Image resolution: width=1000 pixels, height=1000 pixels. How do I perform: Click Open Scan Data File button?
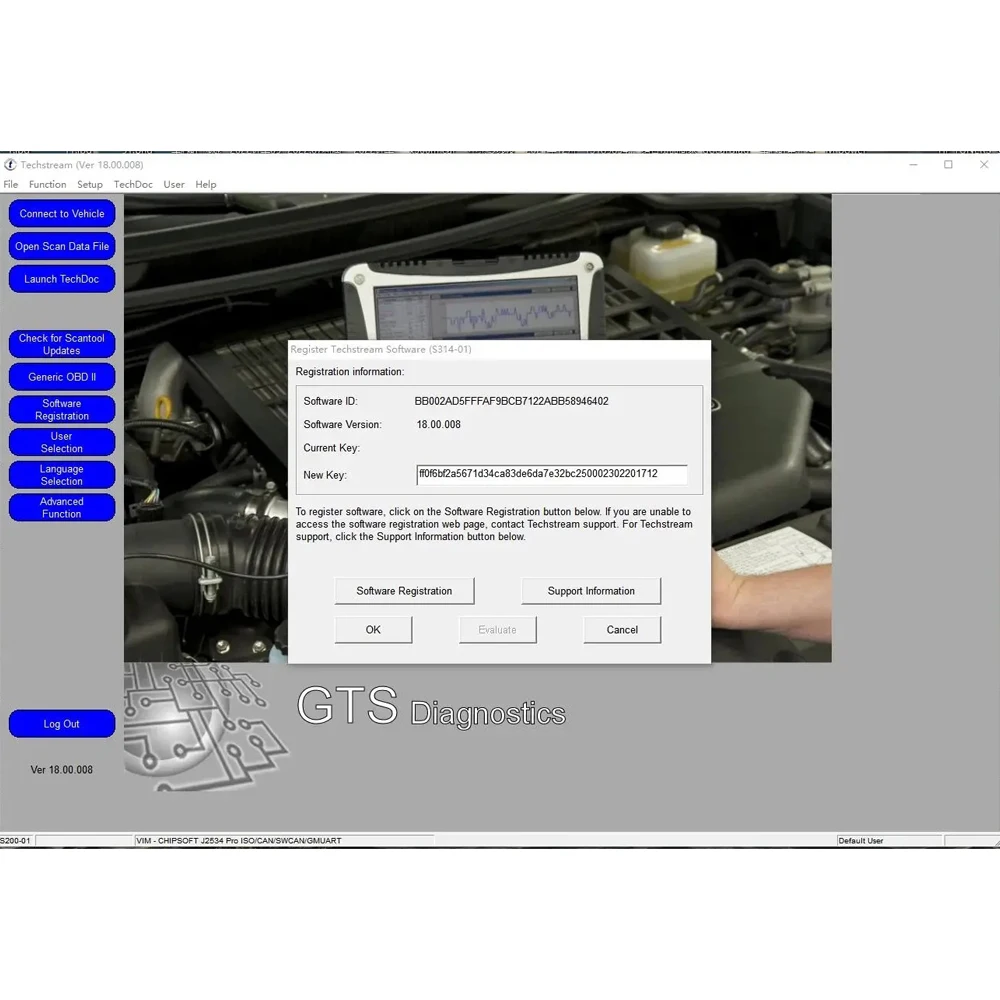62,246
